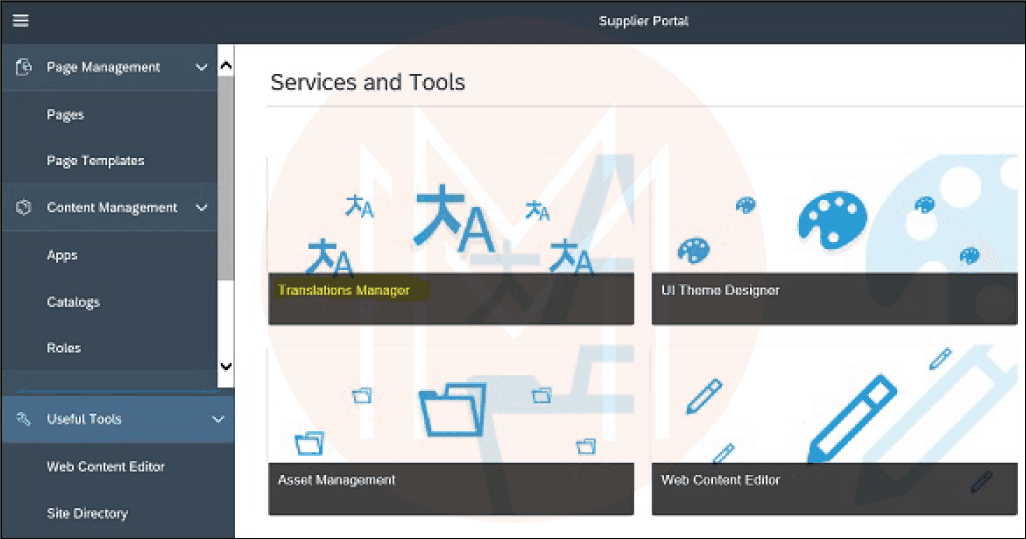This screenshot has height=539, width=1026.
Task: Open Pages in the sidebar
Action: 65,114
